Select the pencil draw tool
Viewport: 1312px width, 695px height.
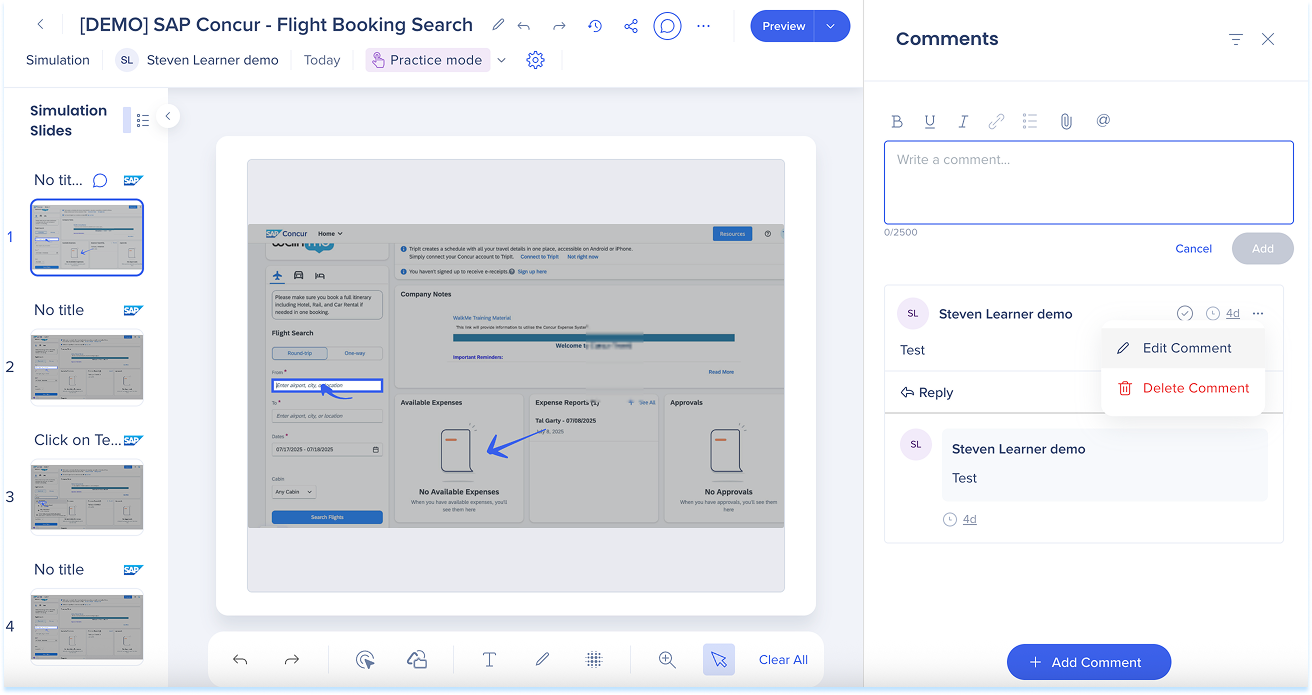click(x=542, y=659)
